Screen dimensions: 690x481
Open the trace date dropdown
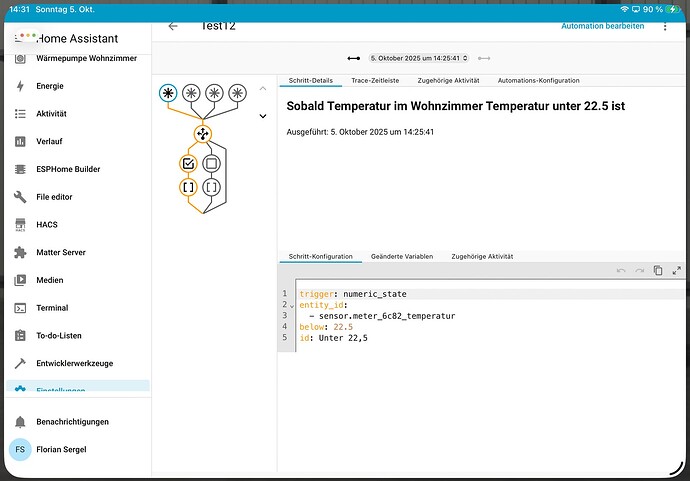point(415,58)
